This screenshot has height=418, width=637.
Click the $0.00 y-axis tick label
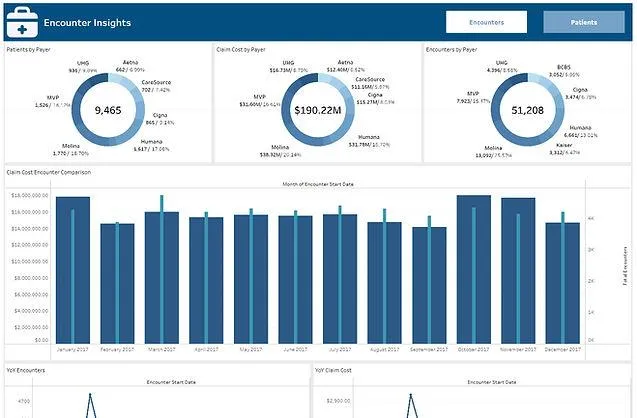click(x=42, y=340)
